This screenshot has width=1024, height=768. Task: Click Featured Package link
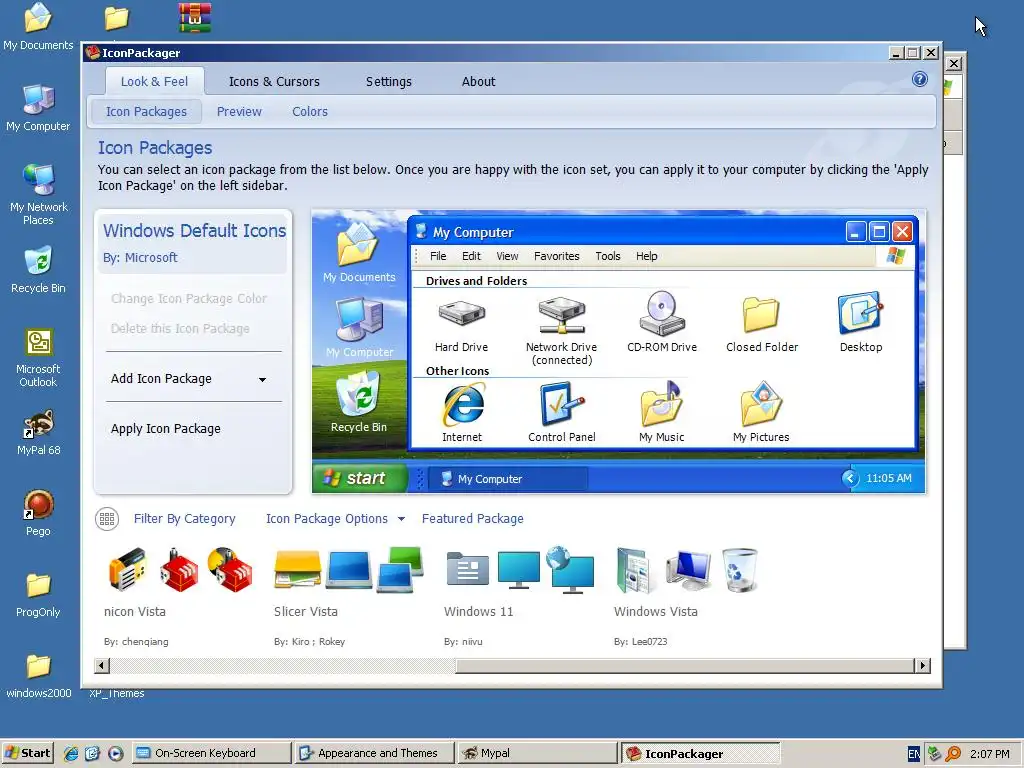tap(473, 519)
